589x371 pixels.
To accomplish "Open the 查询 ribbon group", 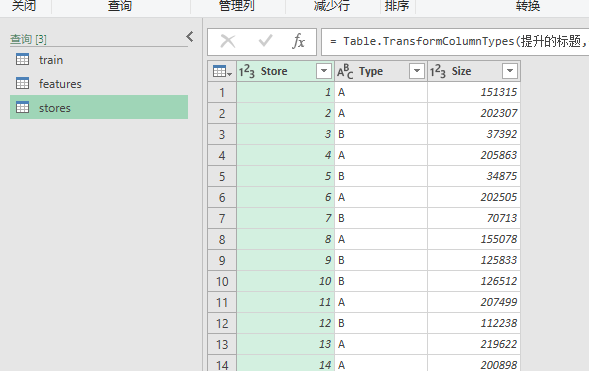I will [x=120, y=6].
